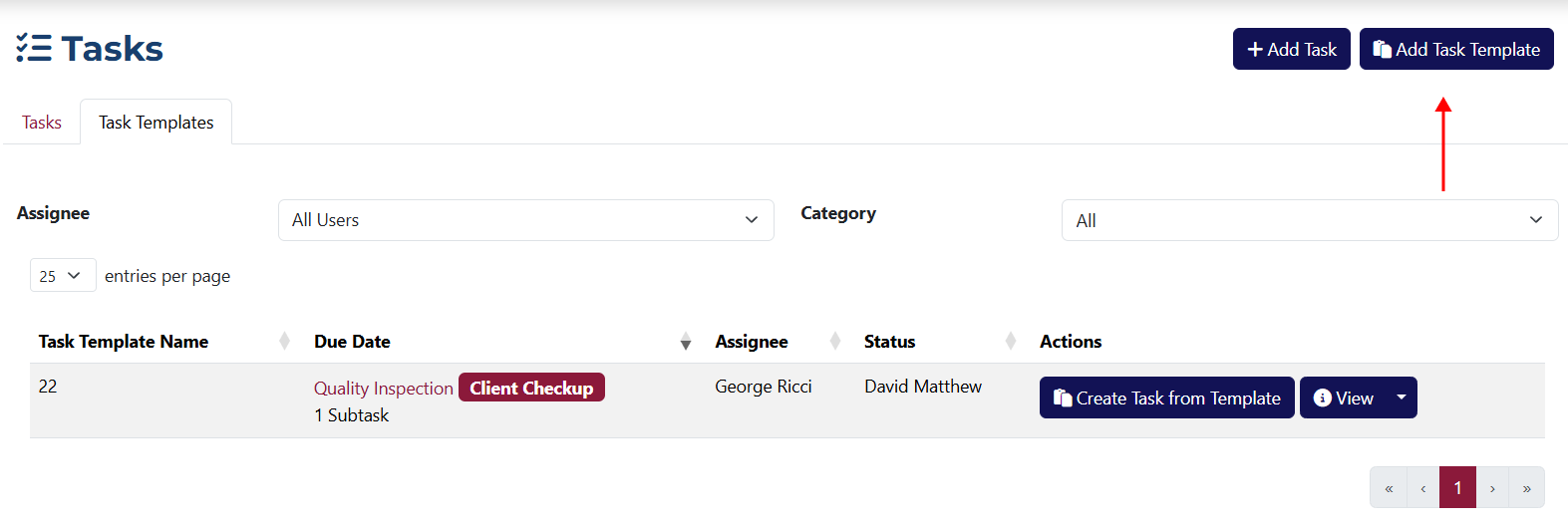Open the Quality Inspection link

point(383,389)
